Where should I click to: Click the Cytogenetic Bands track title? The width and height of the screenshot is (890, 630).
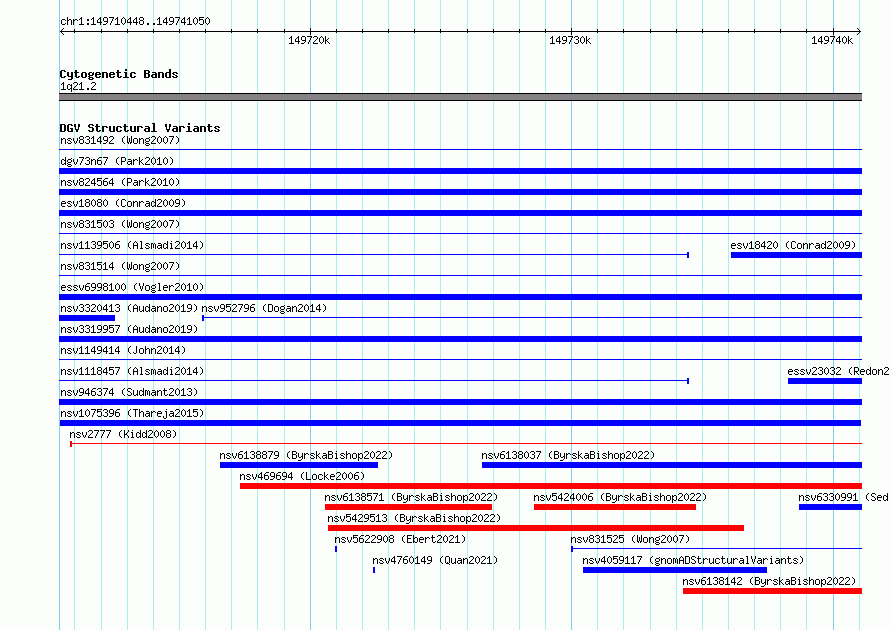click(x=119, y=74)
